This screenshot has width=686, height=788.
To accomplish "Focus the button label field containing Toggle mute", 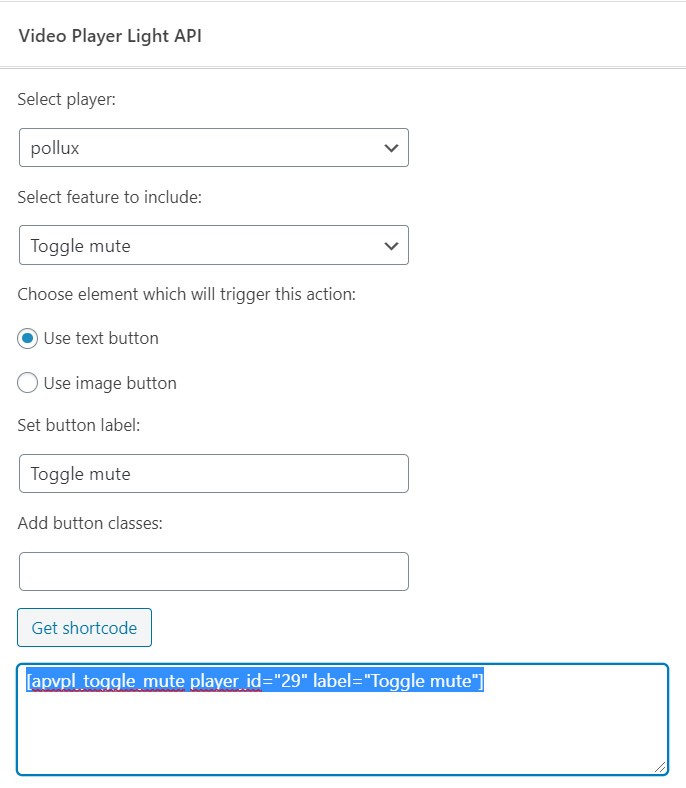I will 213,473.
